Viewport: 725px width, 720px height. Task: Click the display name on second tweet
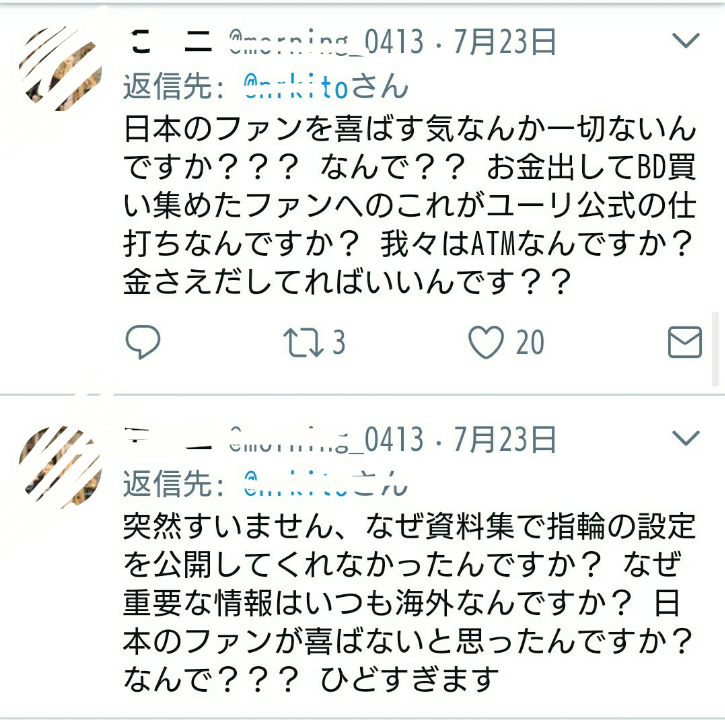169,439
